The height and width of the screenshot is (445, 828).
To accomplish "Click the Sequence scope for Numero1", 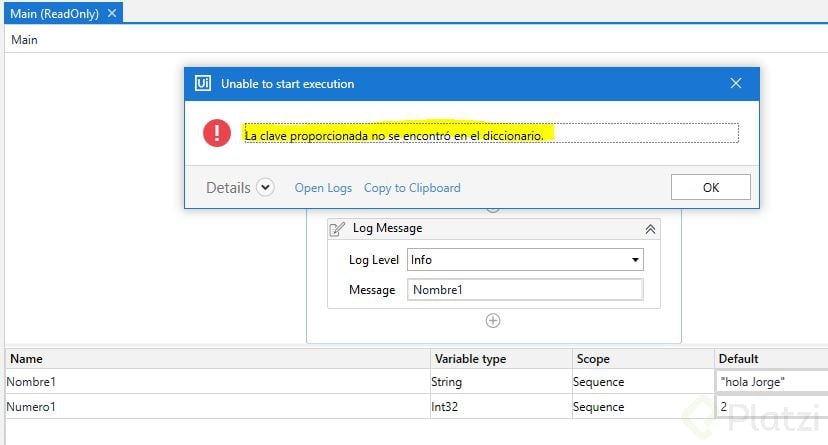I will coord(643,406).
